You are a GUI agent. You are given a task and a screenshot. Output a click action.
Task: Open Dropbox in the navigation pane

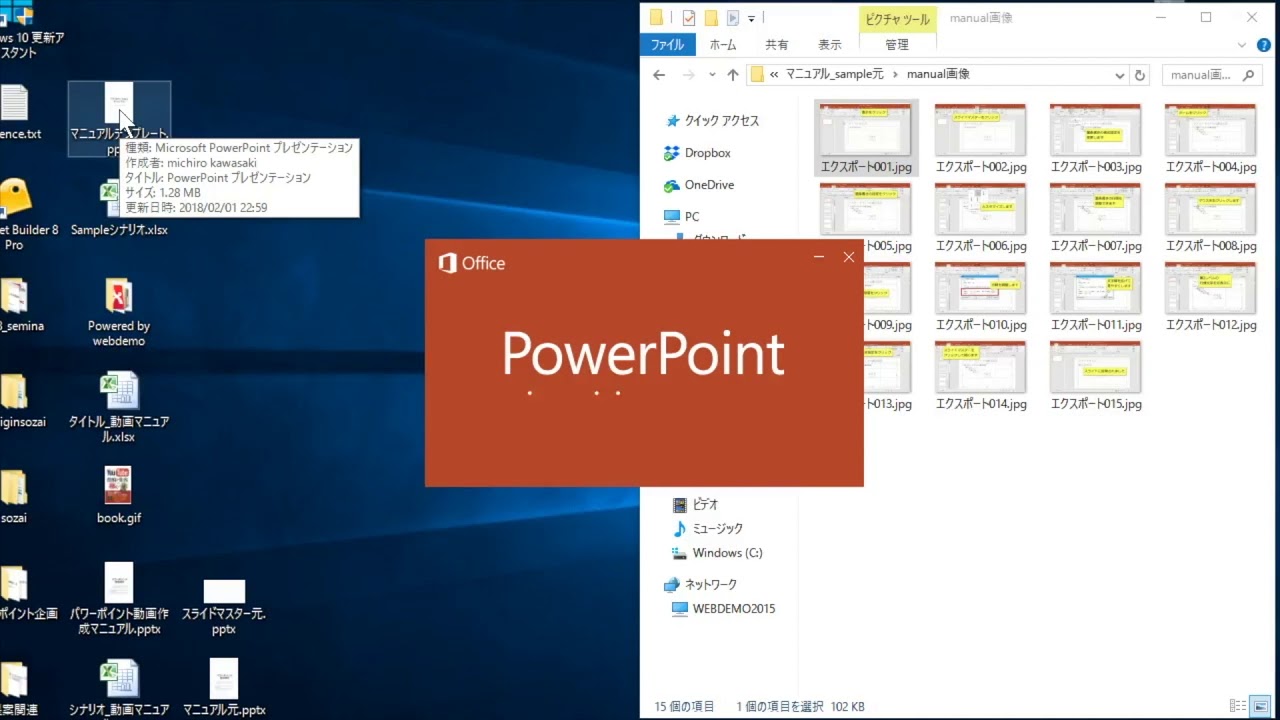[697, 153]
